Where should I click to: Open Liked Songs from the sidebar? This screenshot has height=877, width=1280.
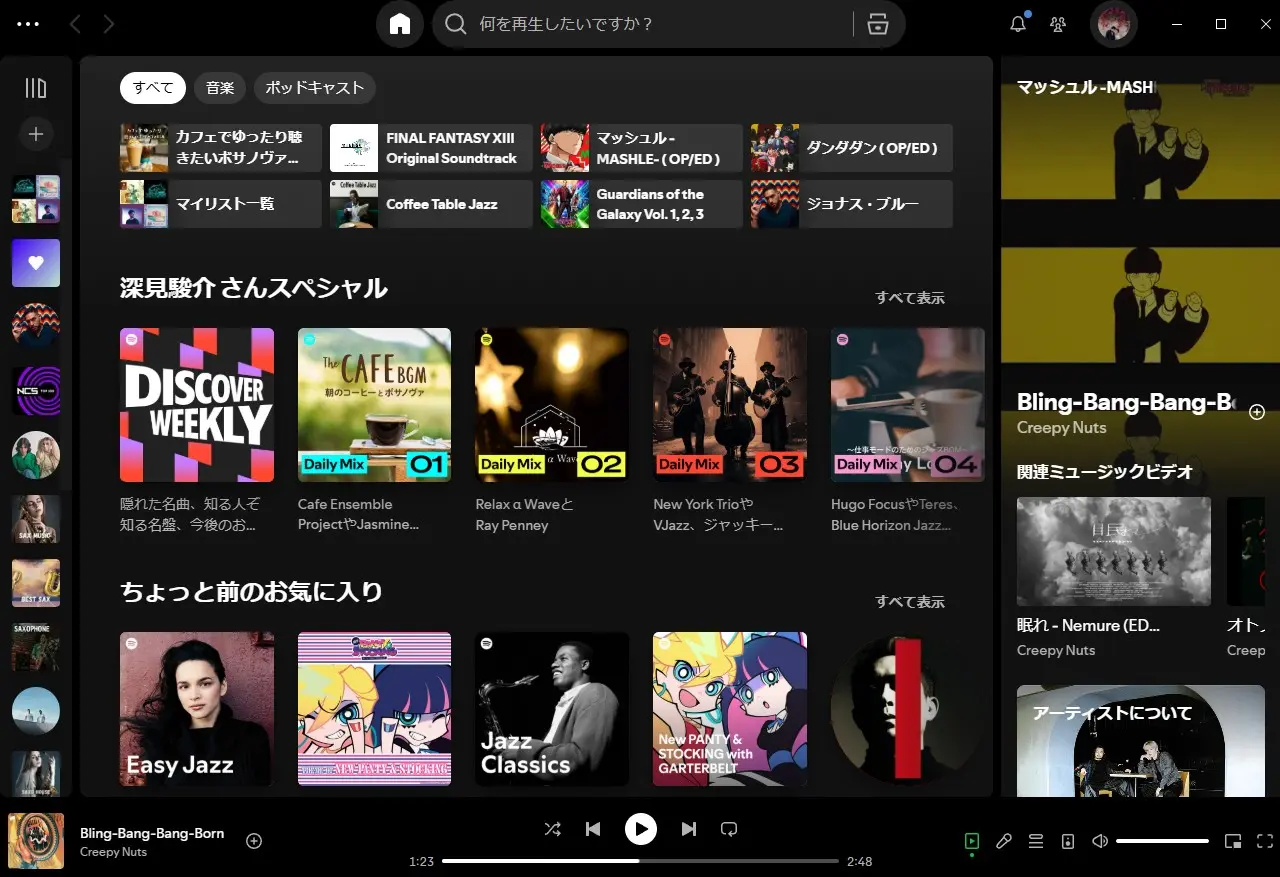point(36,262)
